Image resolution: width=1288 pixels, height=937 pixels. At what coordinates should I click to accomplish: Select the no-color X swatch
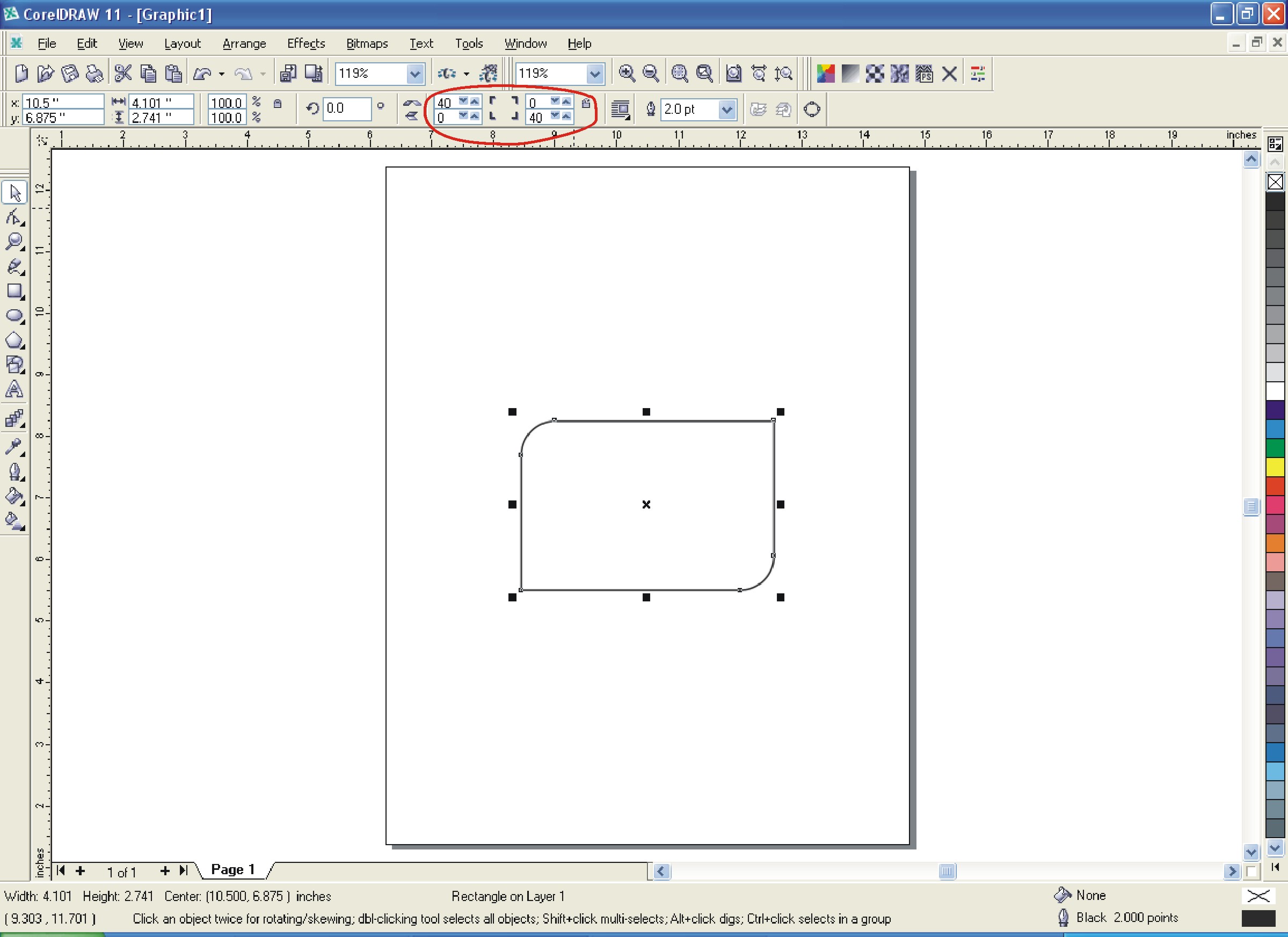tap(1275, 181)
